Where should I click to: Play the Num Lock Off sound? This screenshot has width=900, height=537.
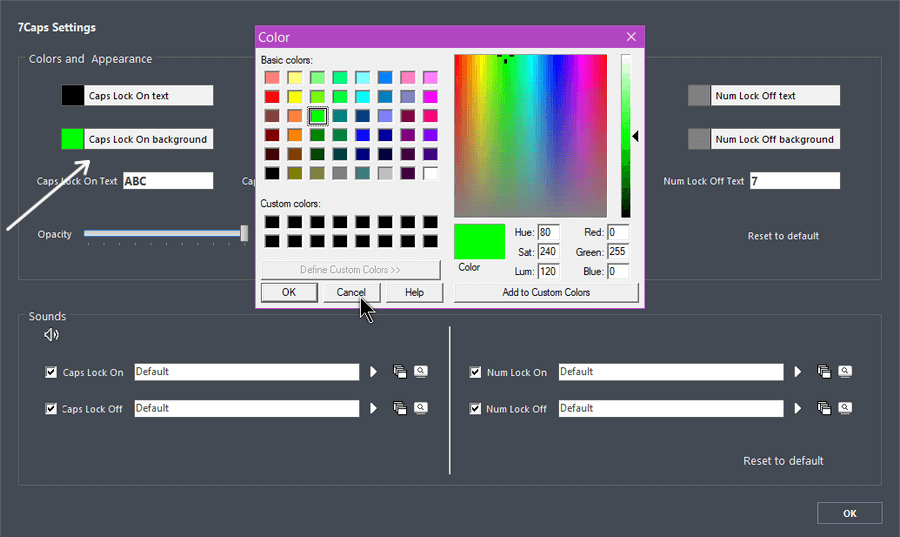[x=798, y=408]
